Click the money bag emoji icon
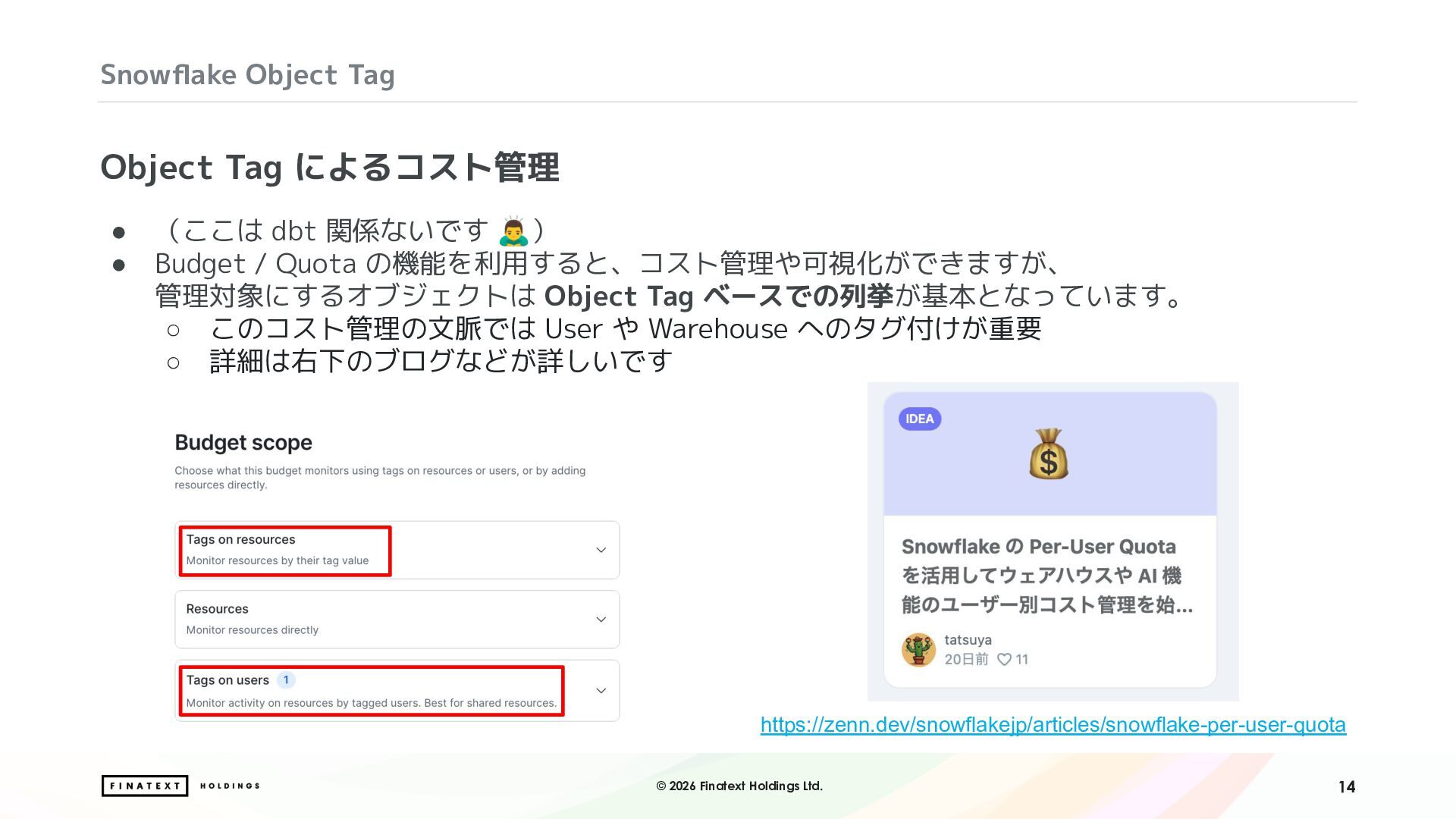This screenshot has height=819, width=1456. click(x=1049, y=453)
